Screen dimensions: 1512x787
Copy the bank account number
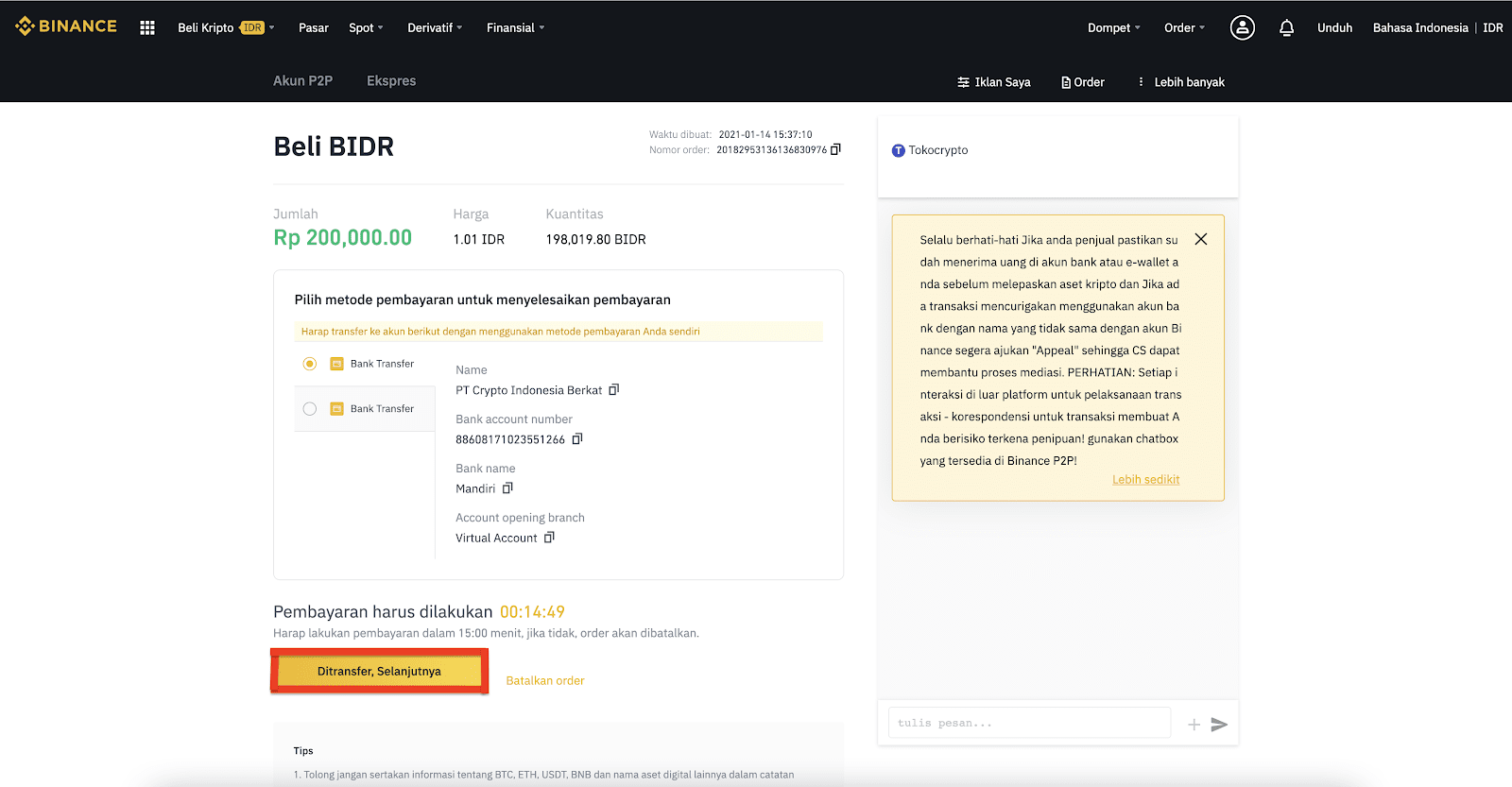point(577,438)
